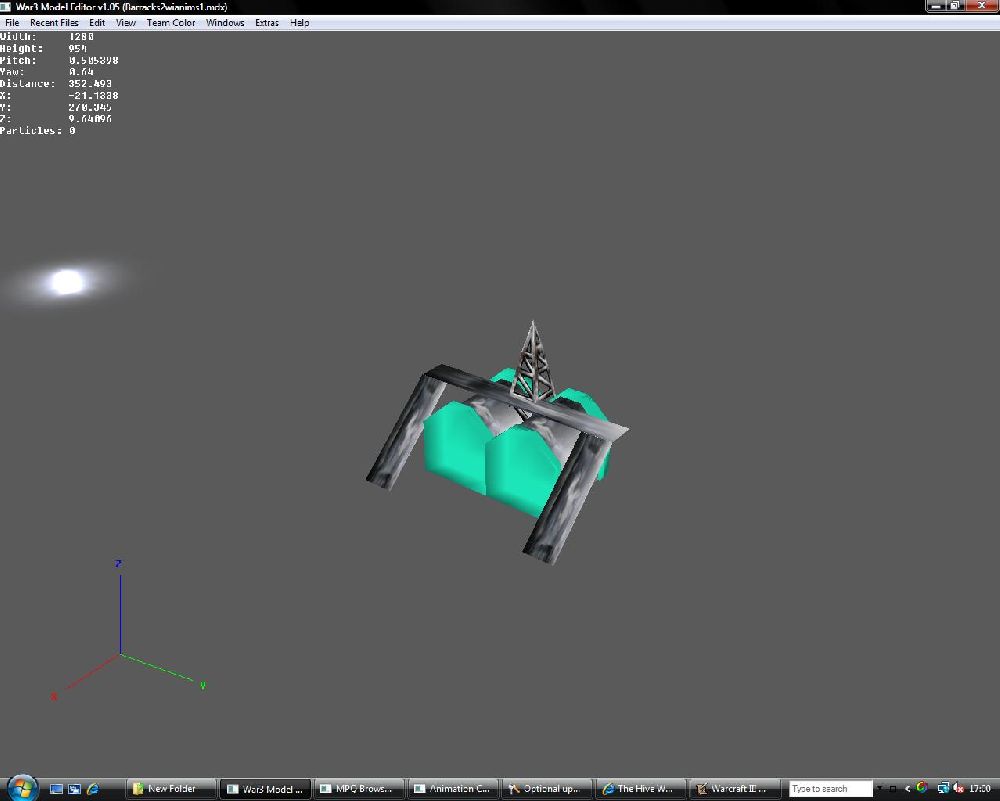
Task: Click the network icon in system tray
Action: point(943,789)
